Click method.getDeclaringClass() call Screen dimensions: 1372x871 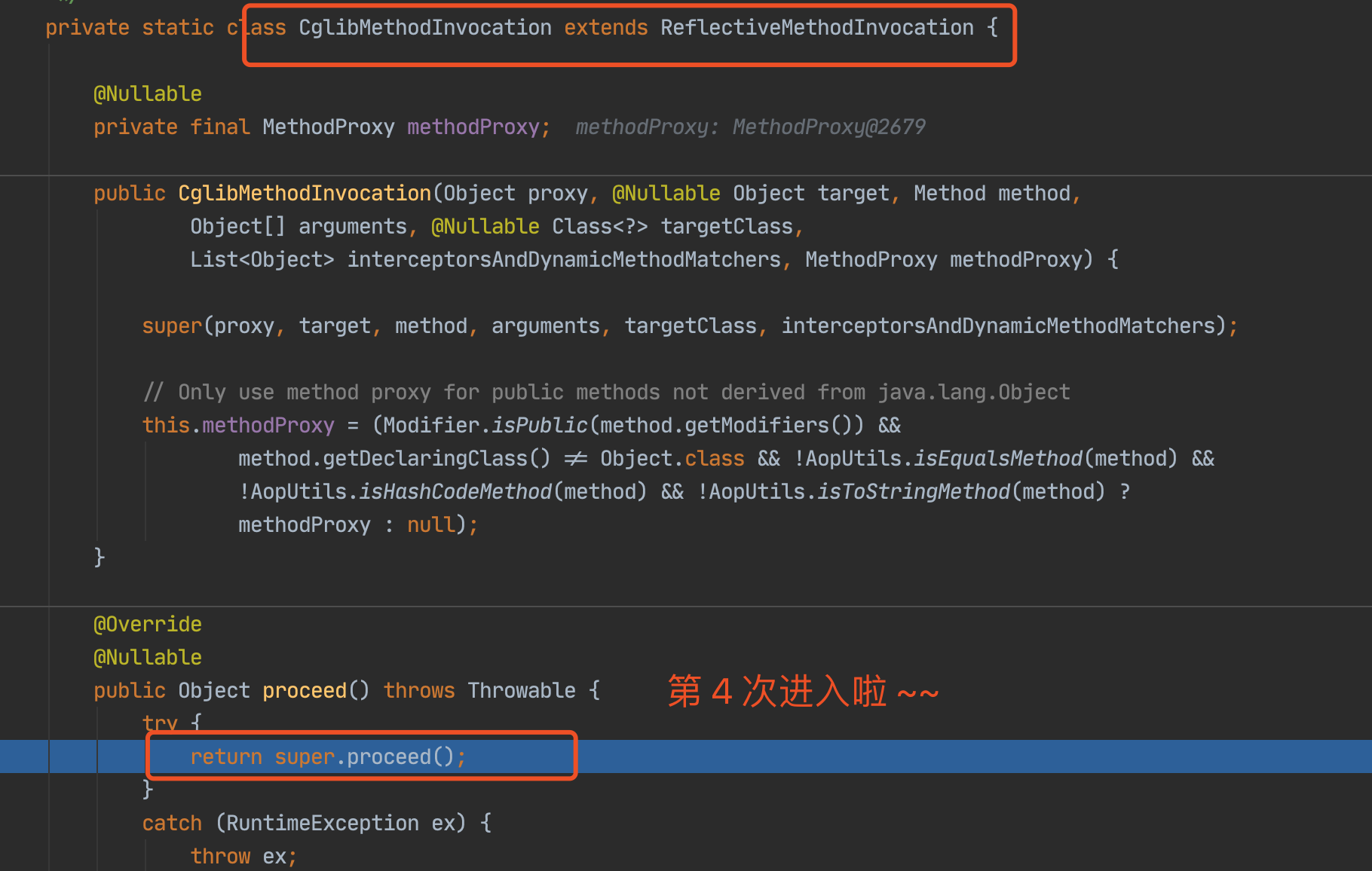(x=395, y=459)
